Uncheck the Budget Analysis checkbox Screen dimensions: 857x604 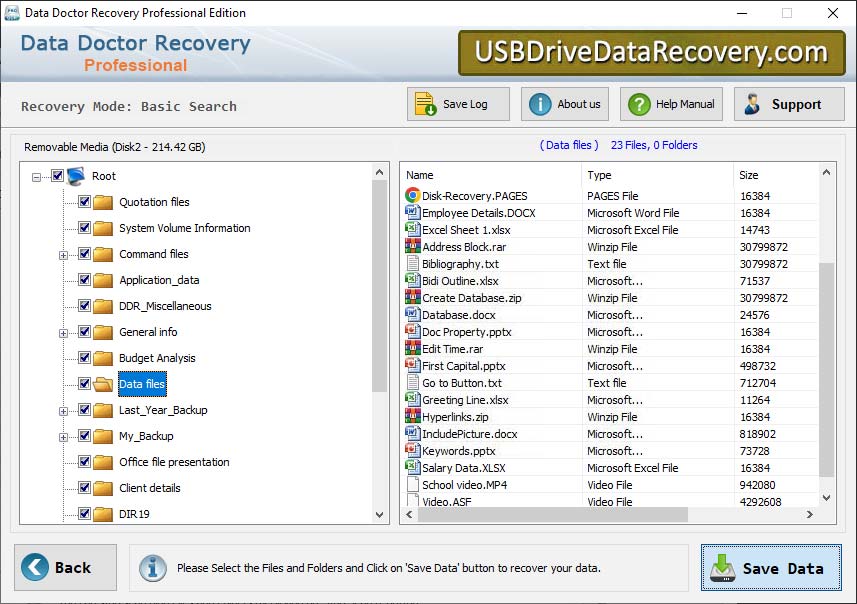tap(83, 358)
